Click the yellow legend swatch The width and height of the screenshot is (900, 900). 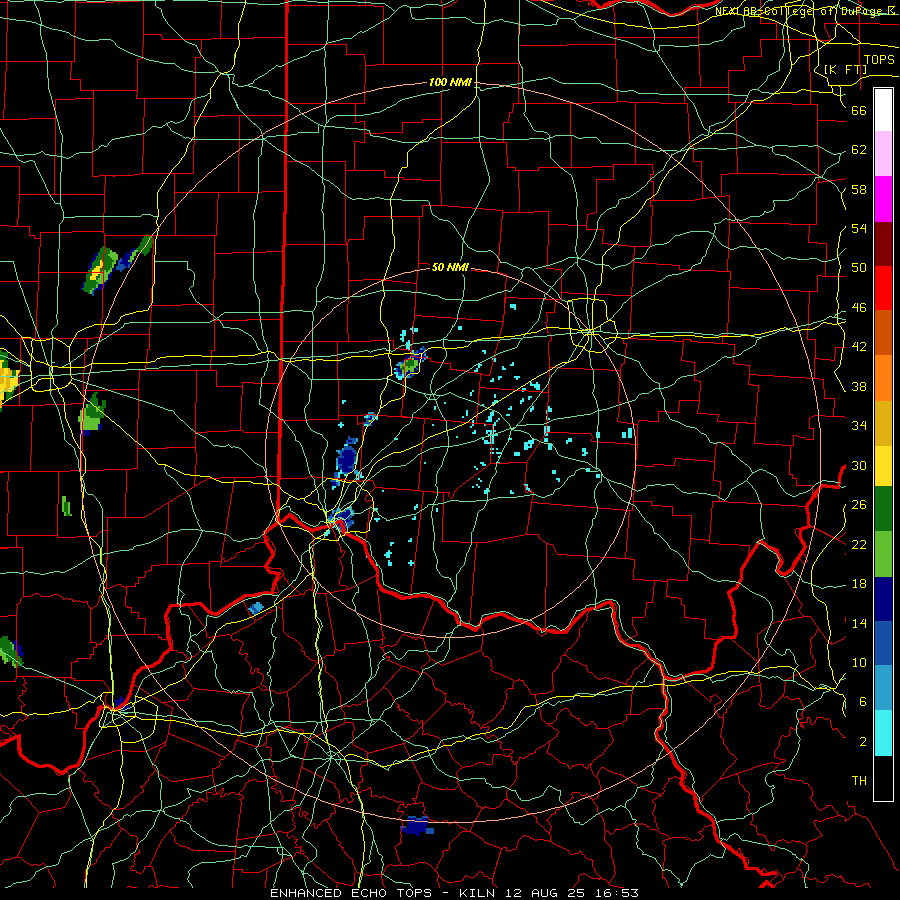click(883, 465)
